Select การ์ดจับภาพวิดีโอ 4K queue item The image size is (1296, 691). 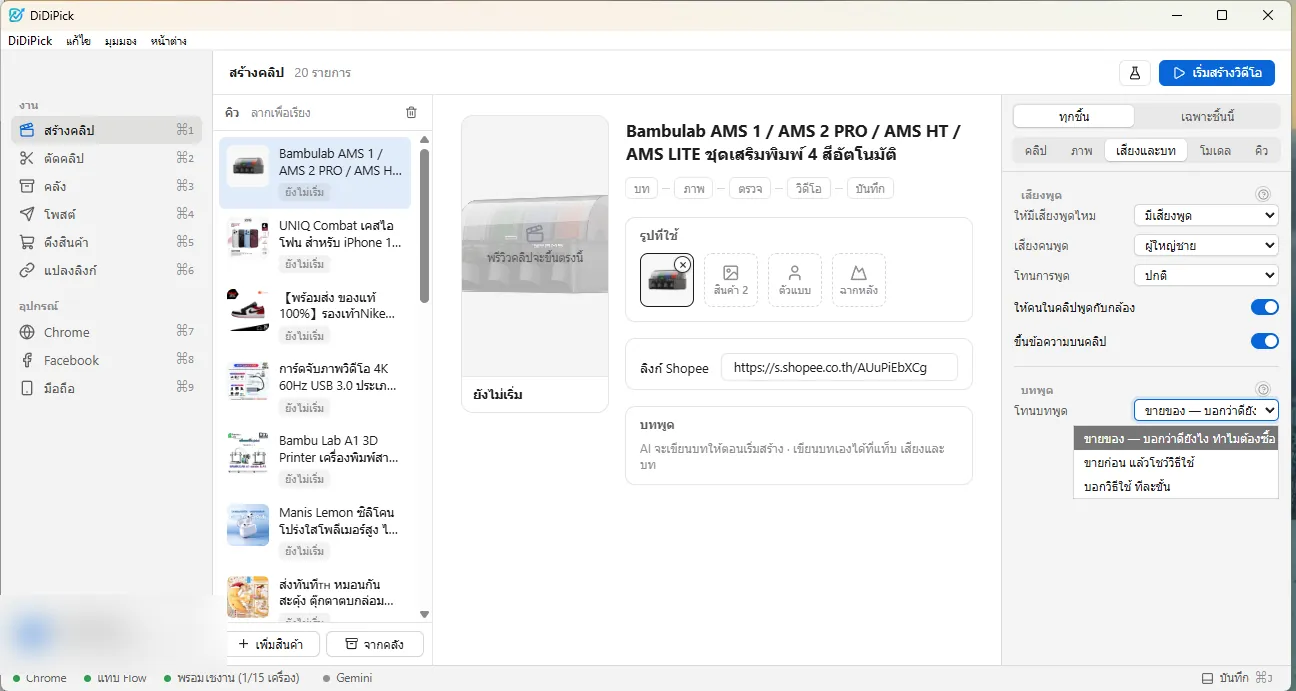click(315, 388)
